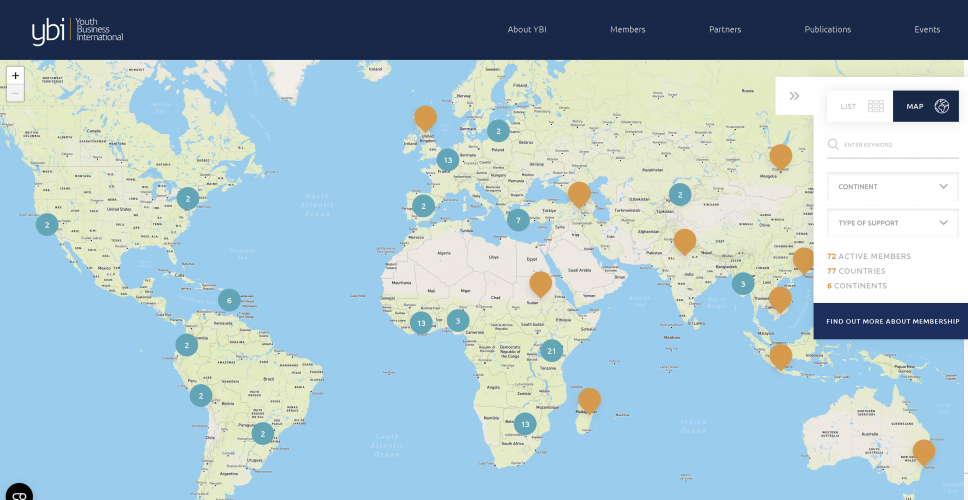Open the 2 cluster over Spain

click(x=423, y=206)
